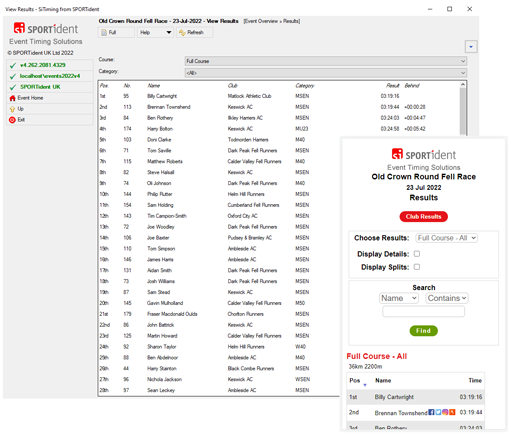The image size is (510, 435).
Task: Click the SPORTident logo in the web panel
Action: pyautogui.click(x=423, y=154)
